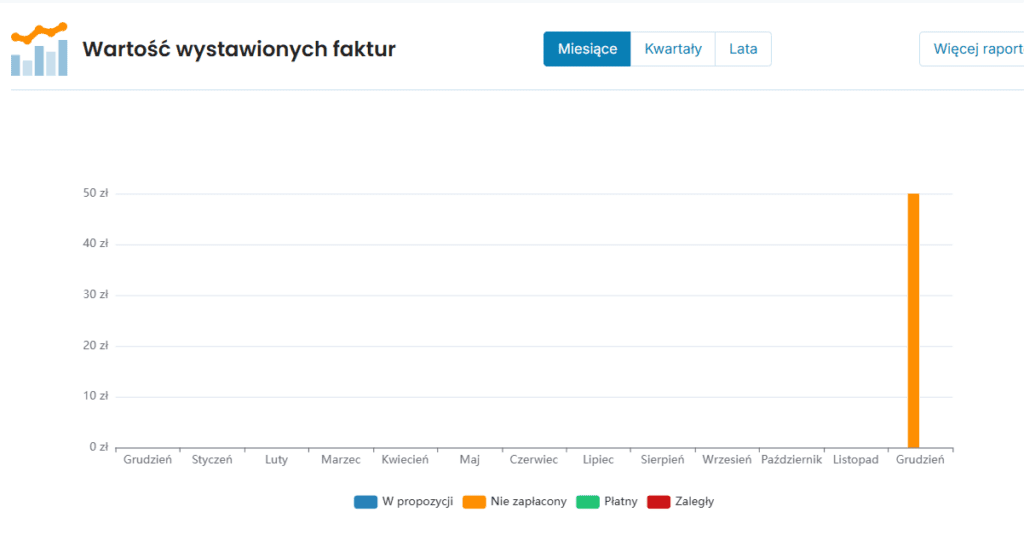Click the Listopad month label
The height and width of the screenshot is (535, 1024).
855,460
